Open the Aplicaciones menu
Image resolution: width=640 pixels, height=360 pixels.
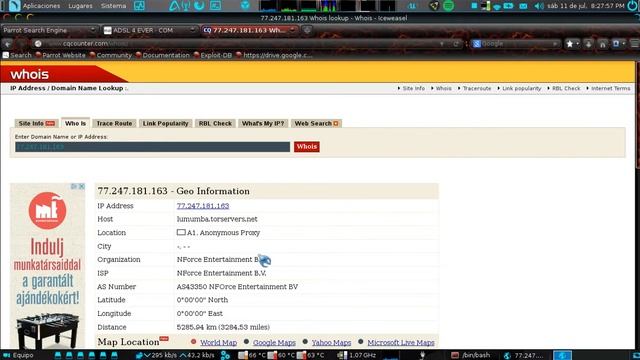tap(41, 6)
